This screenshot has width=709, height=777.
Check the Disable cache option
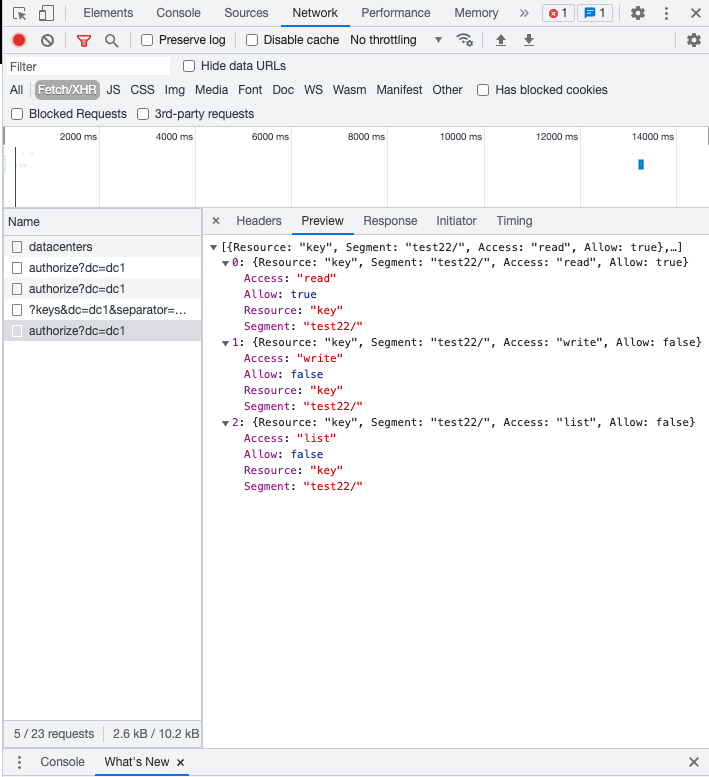(x=252, y=40)
